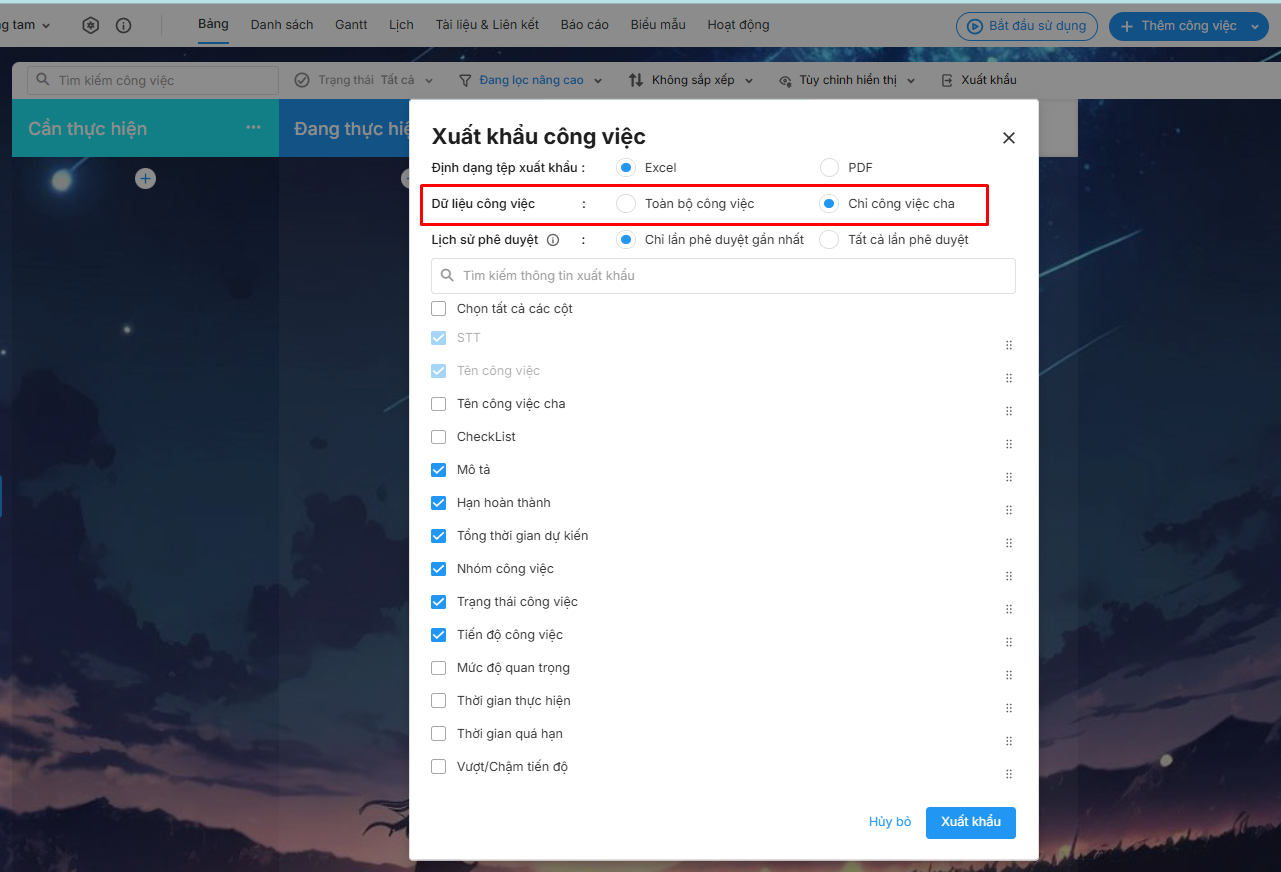
Task: Choose Chỉ công việc cha option
Action: [829, 204]
